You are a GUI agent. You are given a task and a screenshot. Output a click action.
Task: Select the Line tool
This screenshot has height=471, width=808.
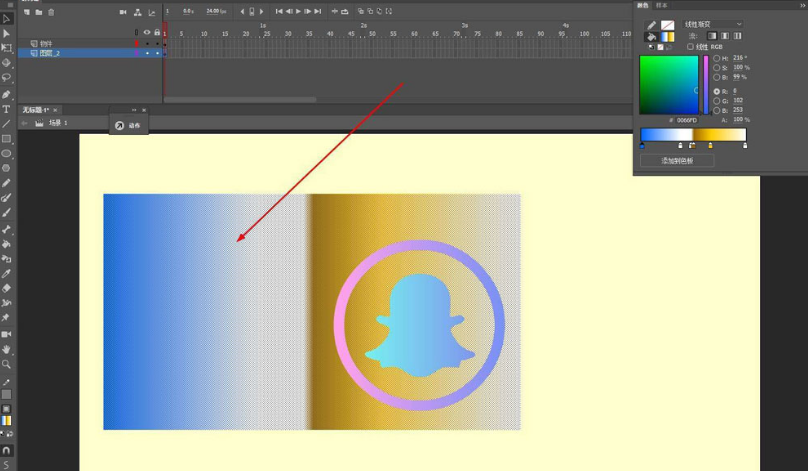click(x=6, y=124)
